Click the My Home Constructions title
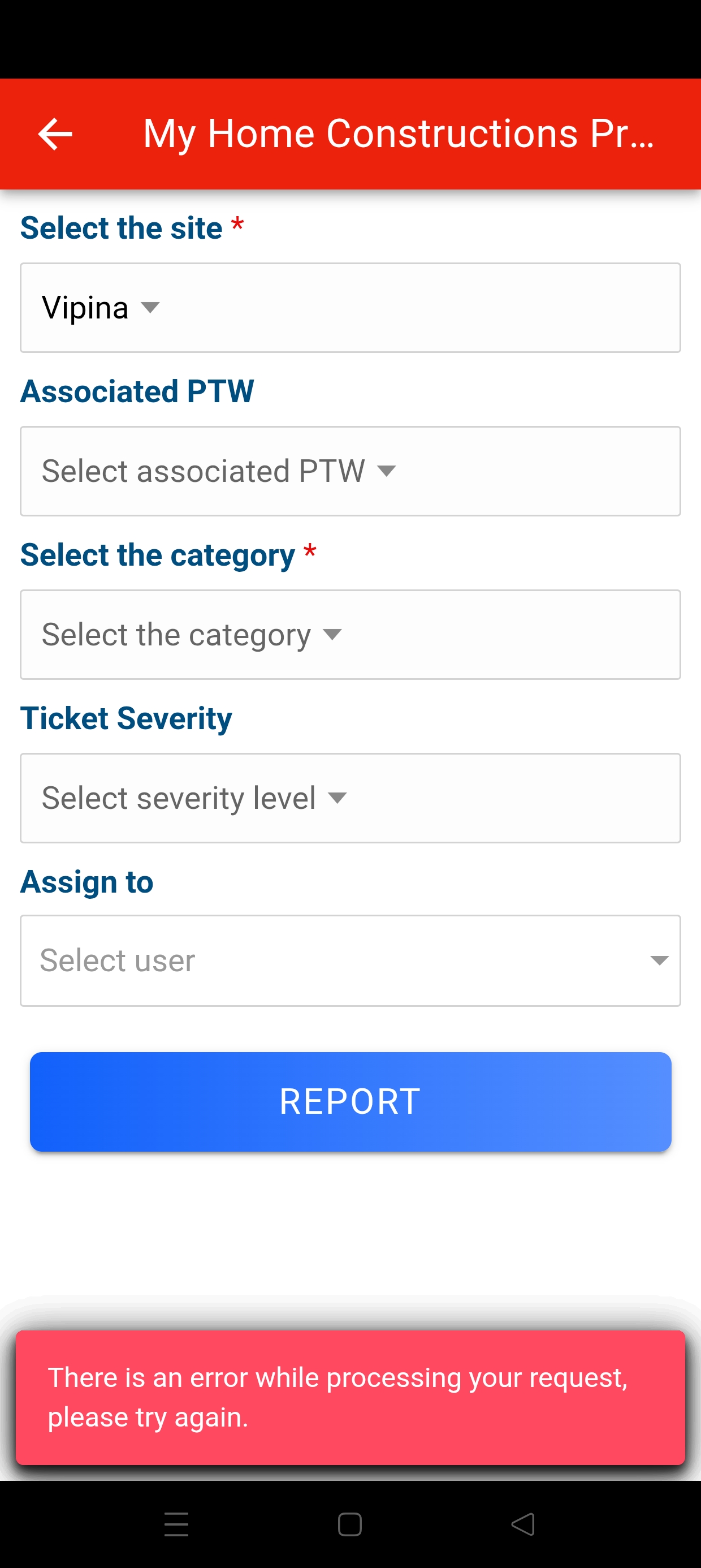The image size is (701, 1568). click(x=399, y=134)
